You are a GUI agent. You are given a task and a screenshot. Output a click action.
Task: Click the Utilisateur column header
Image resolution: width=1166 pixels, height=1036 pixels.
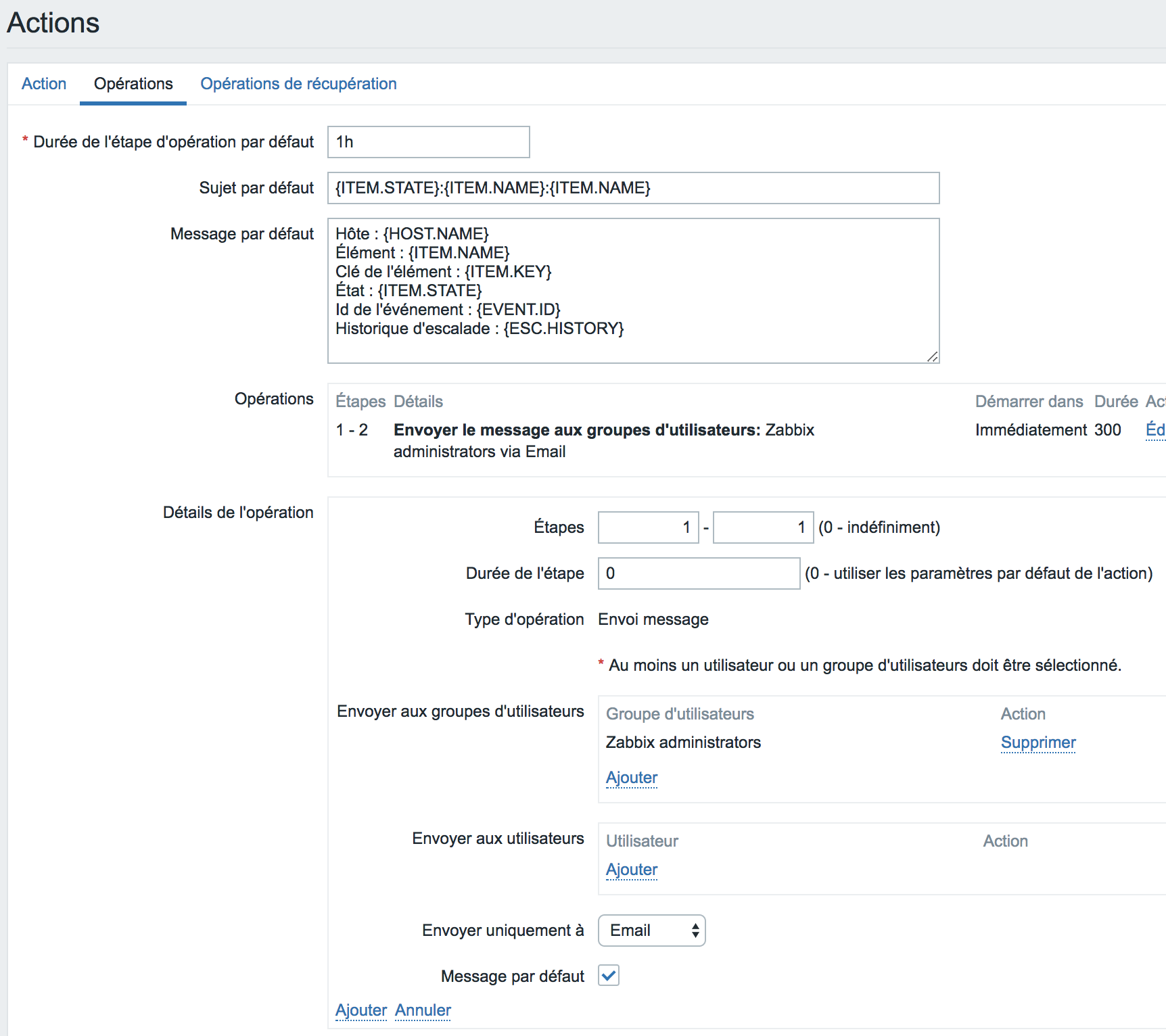[642, 841]
